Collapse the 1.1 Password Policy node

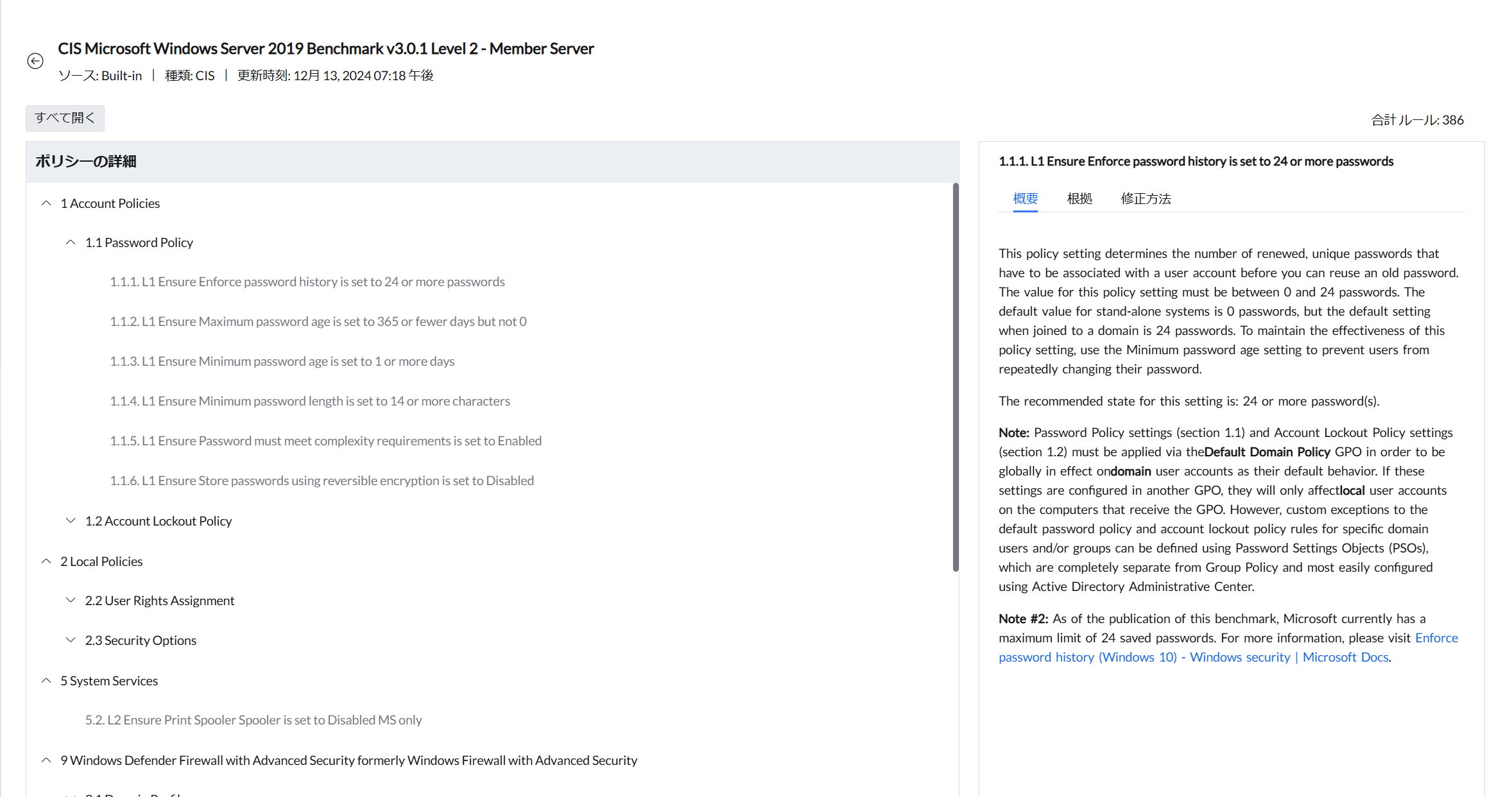(71, 243)
